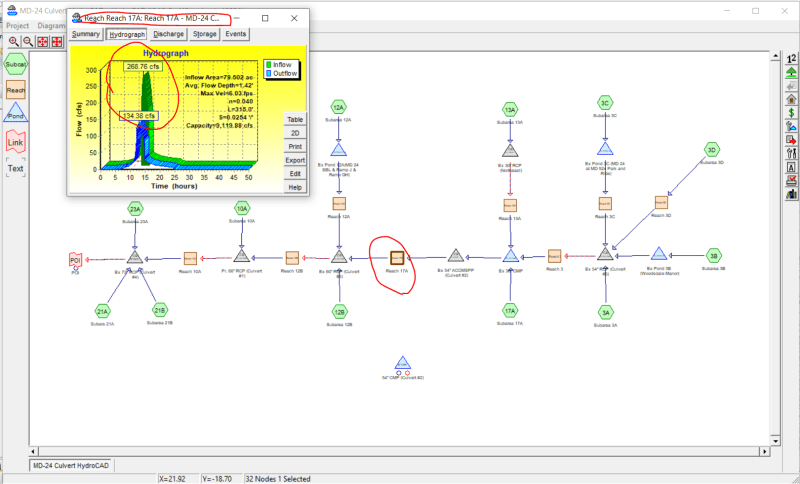Select the Reach 12B square node
Viewport: 800px width, 484px height.
pyautogui.click(x=292, y=258)
